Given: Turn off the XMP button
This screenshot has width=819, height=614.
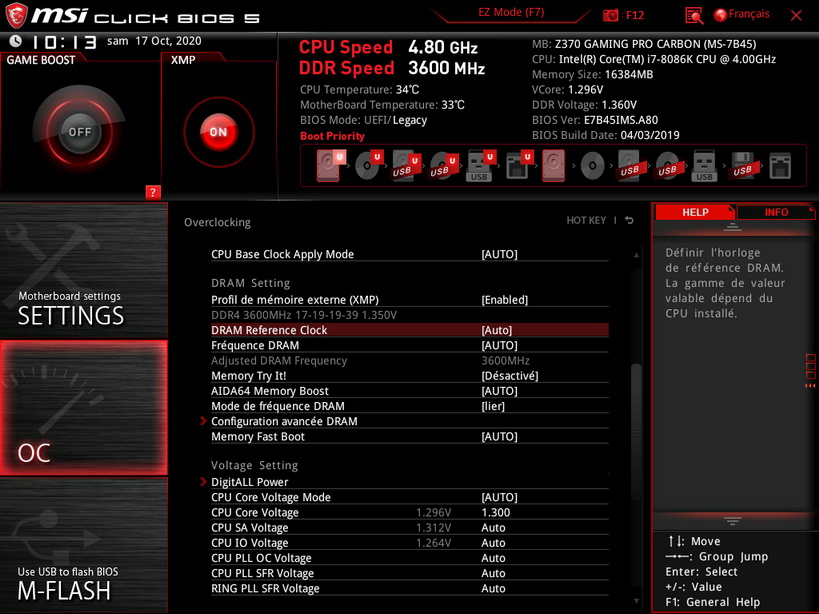Looking at the screenshot, I should [x=217, y=131].
